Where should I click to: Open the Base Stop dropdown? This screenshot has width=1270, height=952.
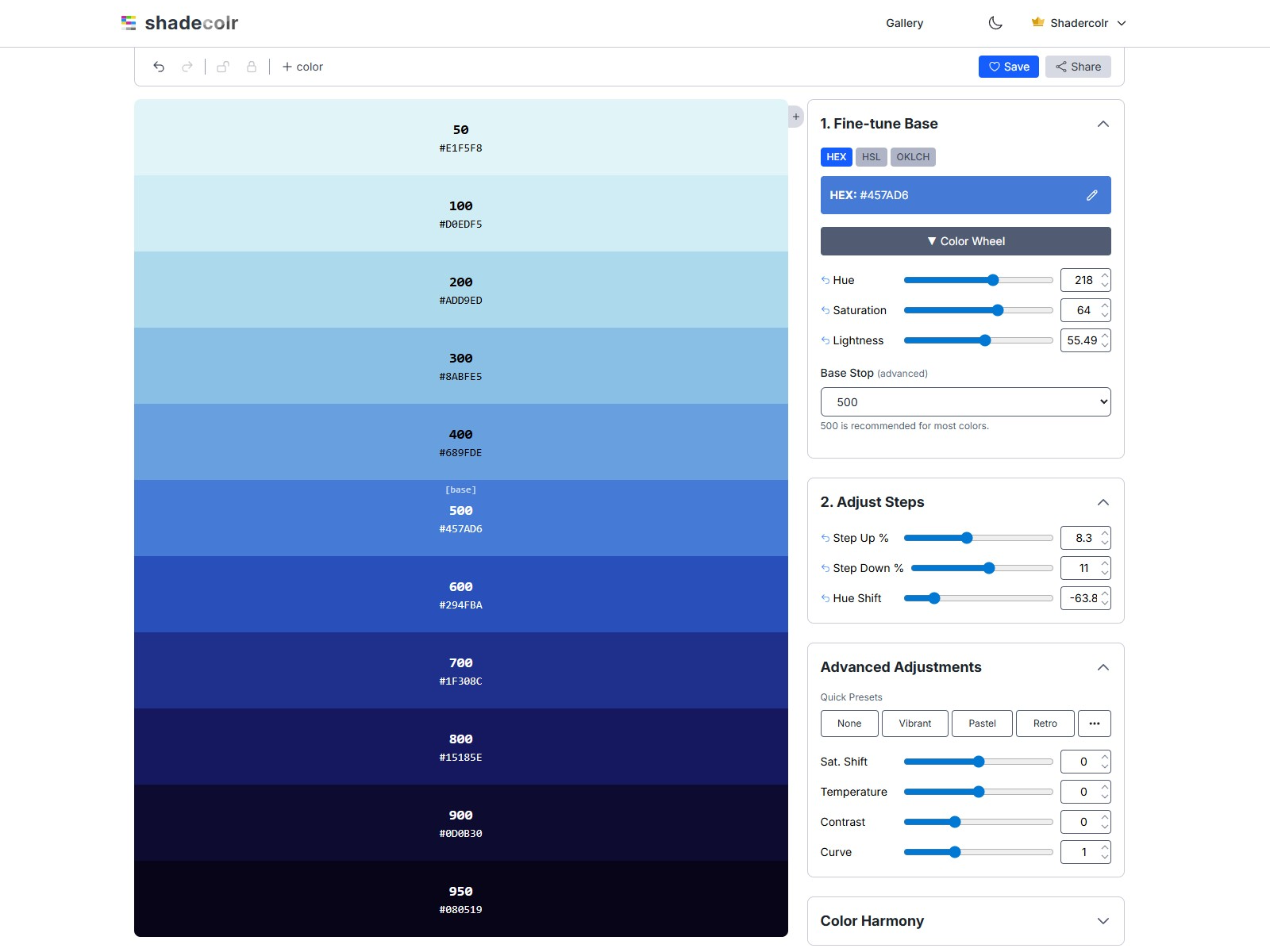tap(966, 402)
